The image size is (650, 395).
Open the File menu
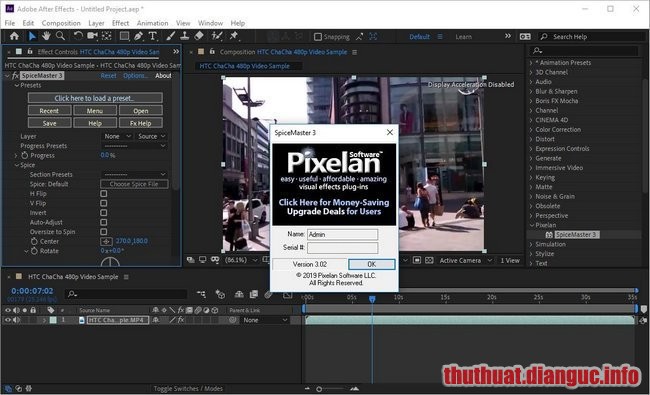pyautogui.click(x=10, y=23)
